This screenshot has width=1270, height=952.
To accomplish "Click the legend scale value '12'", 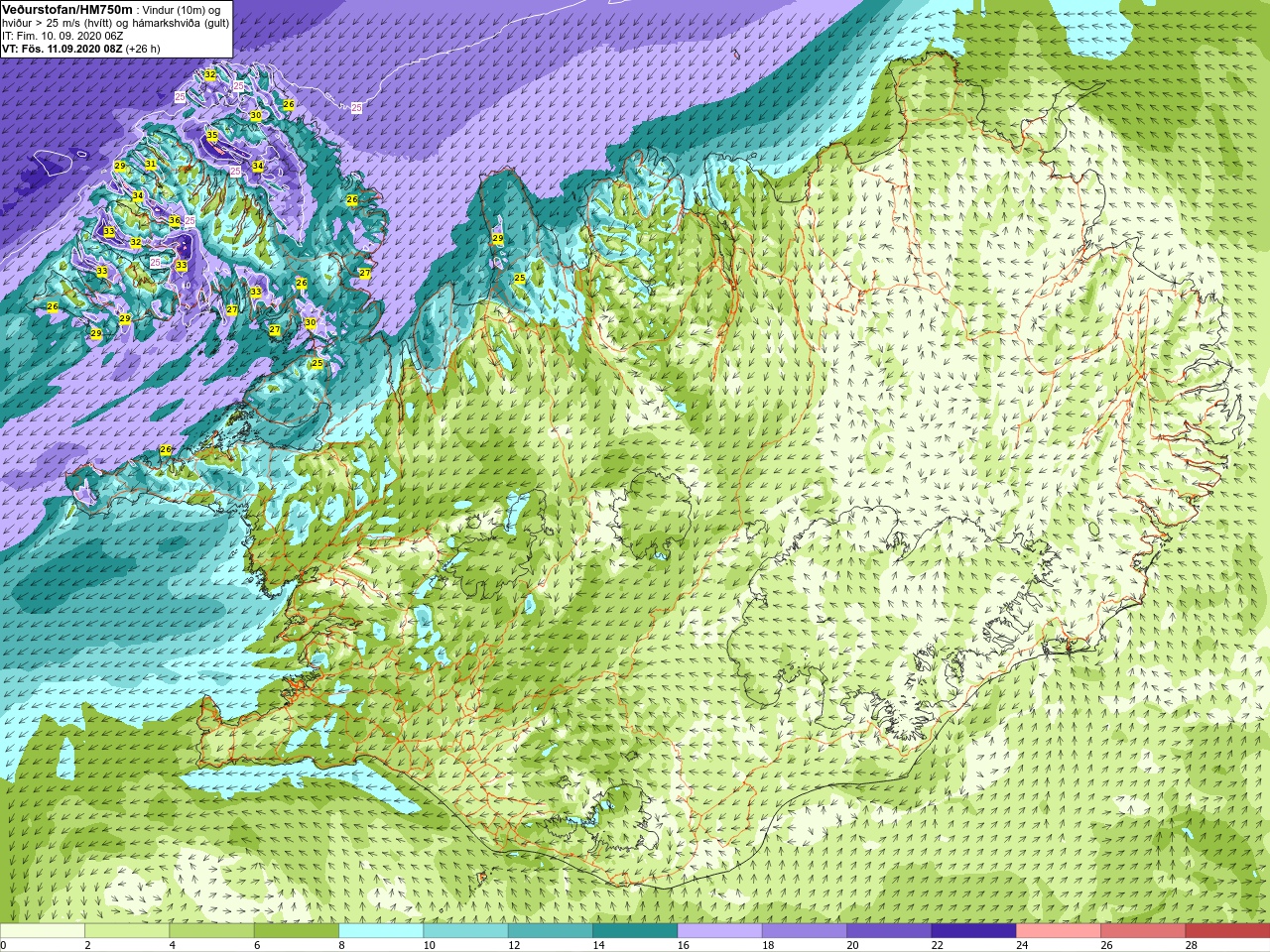I will pos(514,945).
